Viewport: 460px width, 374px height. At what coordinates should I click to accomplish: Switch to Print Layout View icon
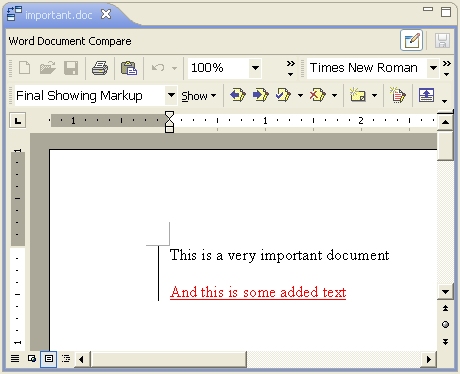pyautogui.click(x=49, y=359)
